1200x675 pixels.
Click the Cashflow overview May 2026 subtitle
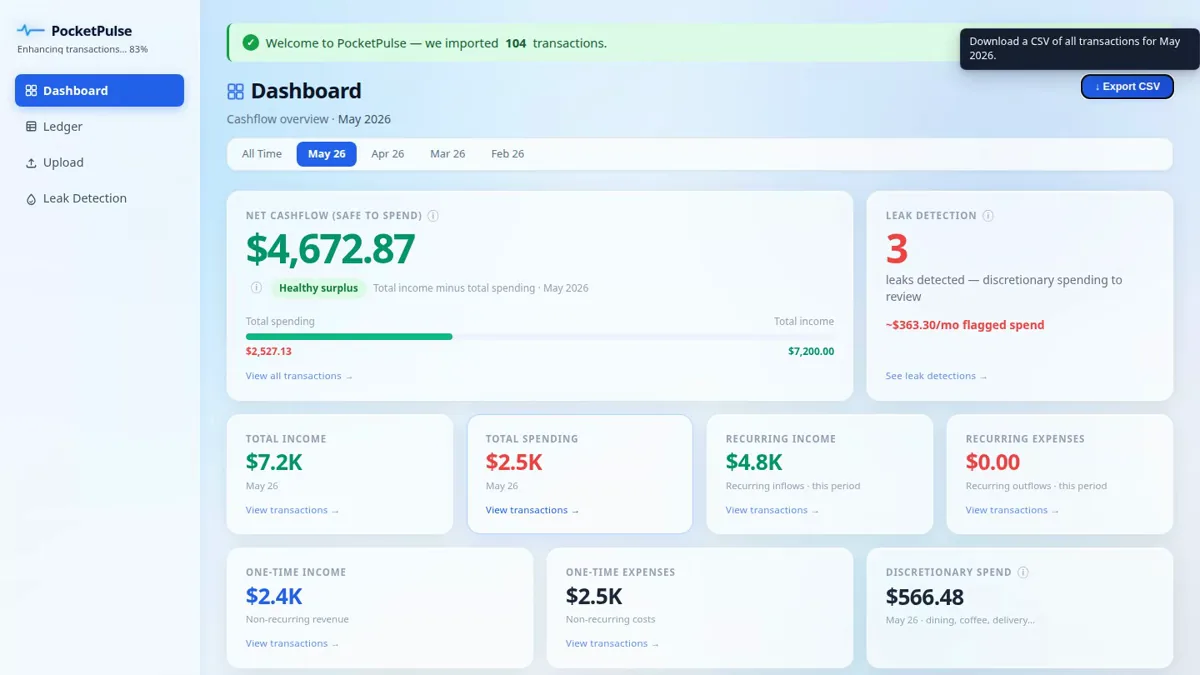[x=309, y=119]
